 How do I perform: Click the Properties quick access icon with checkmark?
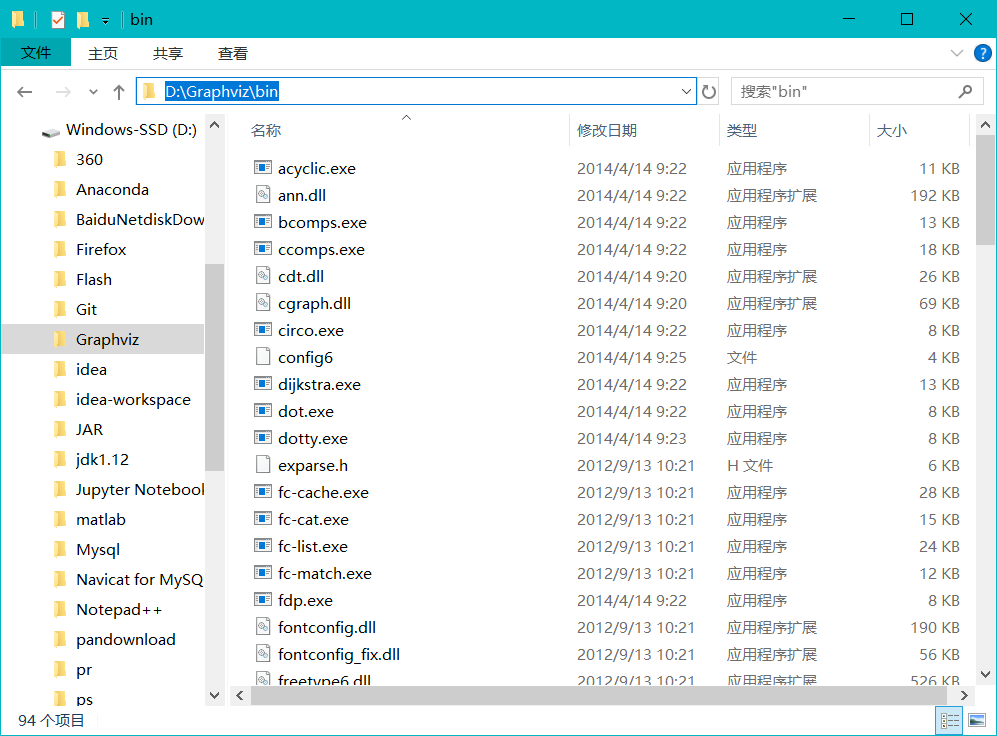58,20
